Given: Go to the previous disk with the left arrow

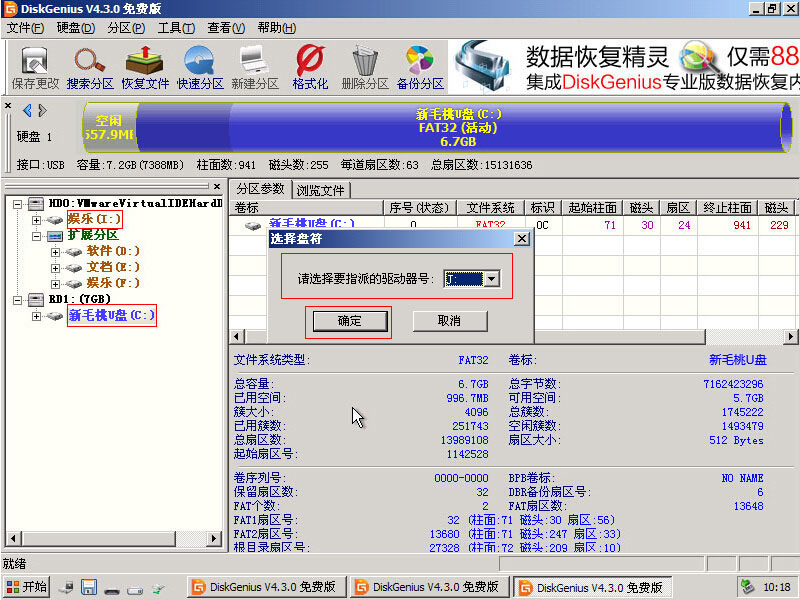Looking at the screenshot, I should [27, 110].
